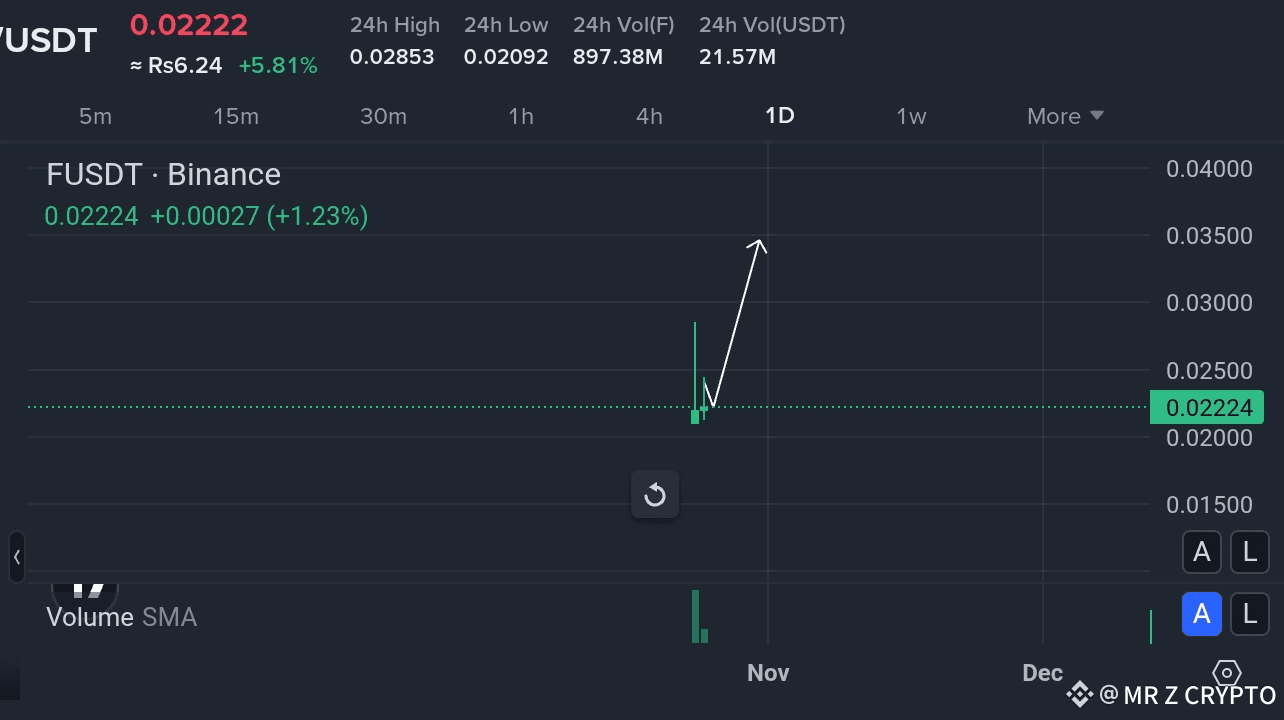Image resolution: width=1284 pixels, height=720 pixels.
Task: Choose the 1w timeframe
Action: [x=911, y=116]
